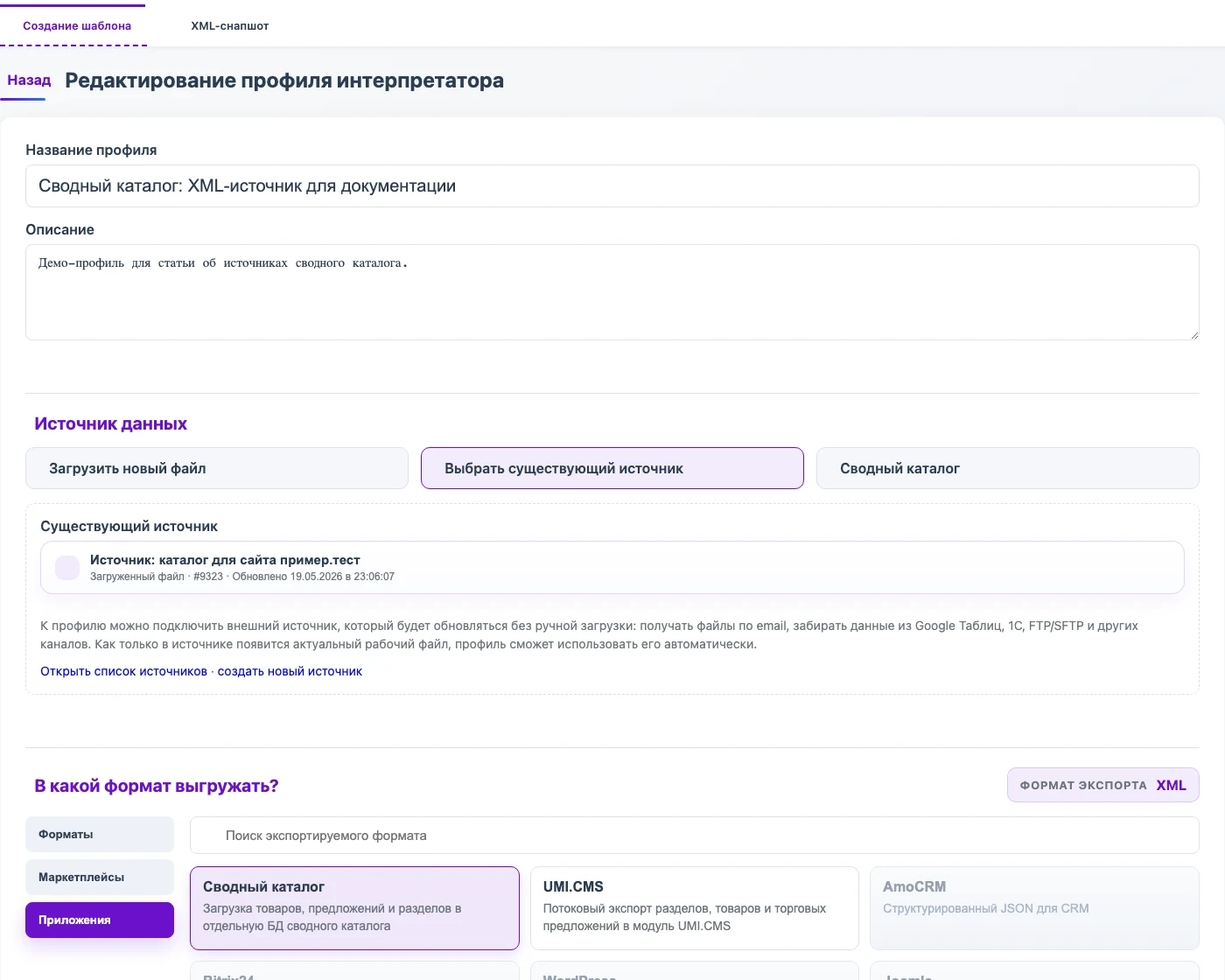The width and height of the screenshot is (1225, 980).
Task: Open the XML-снапшот tab
Action: tap(229, 25)
